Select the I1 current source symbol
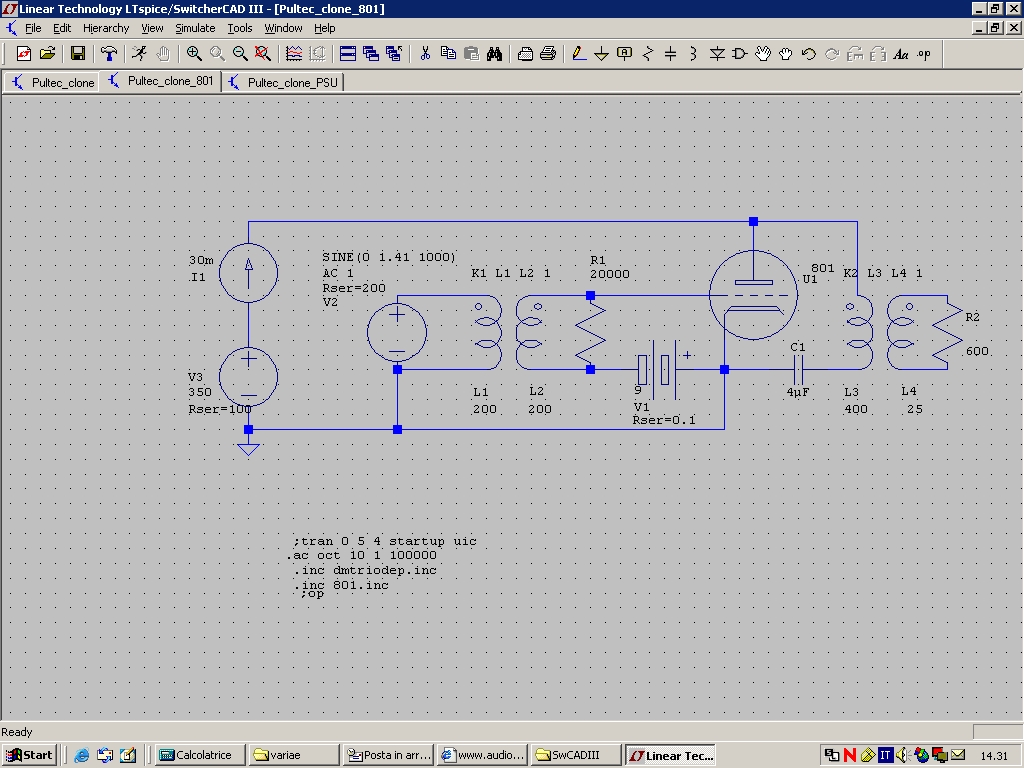The image size is (1024, 768). [248, 272]
